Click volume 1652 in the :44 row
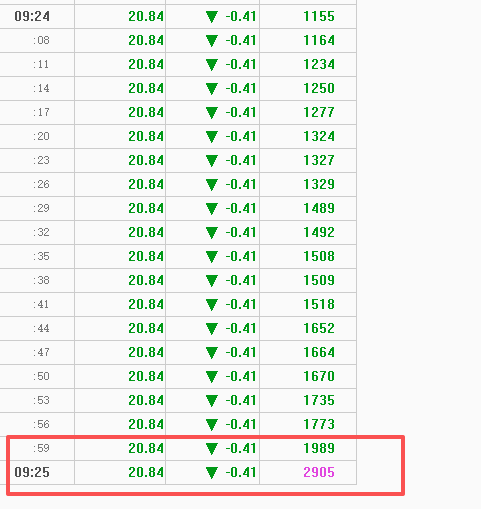 pyautogui.click(x=319, y=328)
